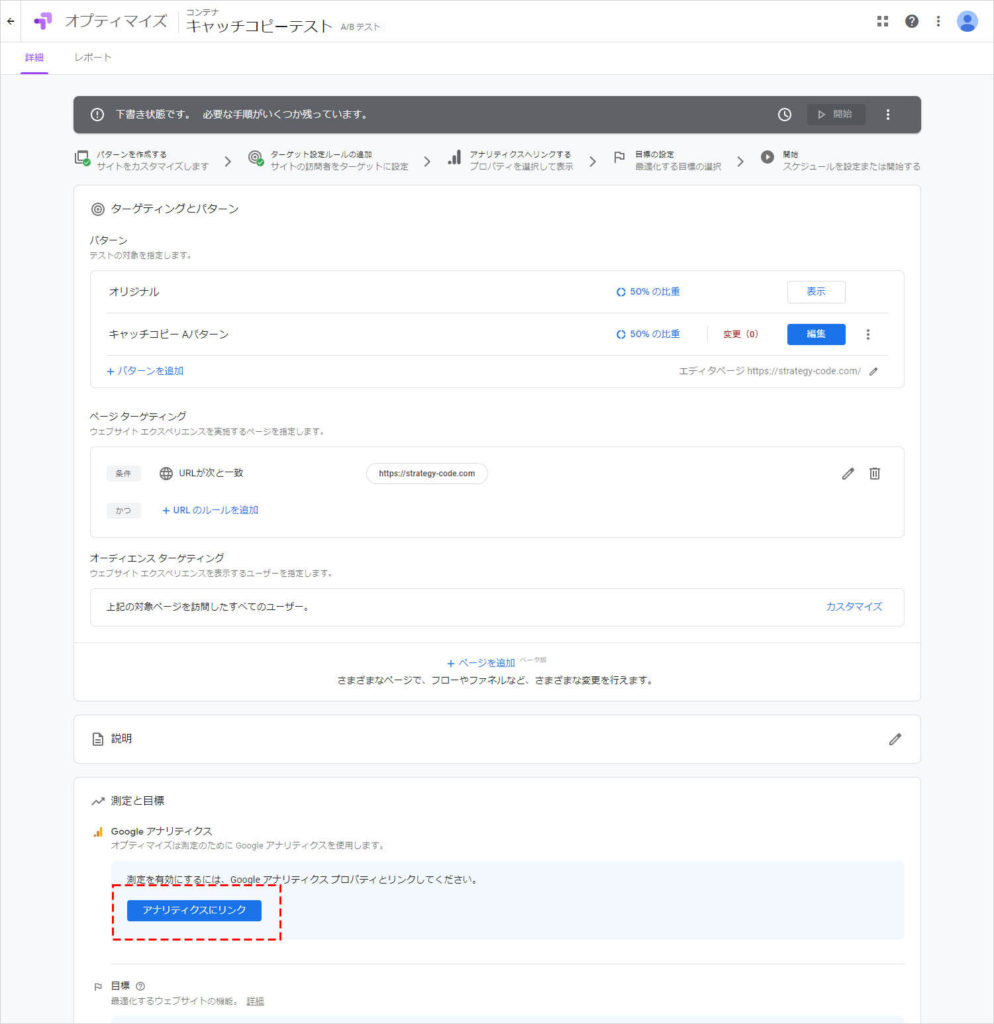994x1024 pixels.
Task: Open the help question mark icon
Action: pos(911,21)
